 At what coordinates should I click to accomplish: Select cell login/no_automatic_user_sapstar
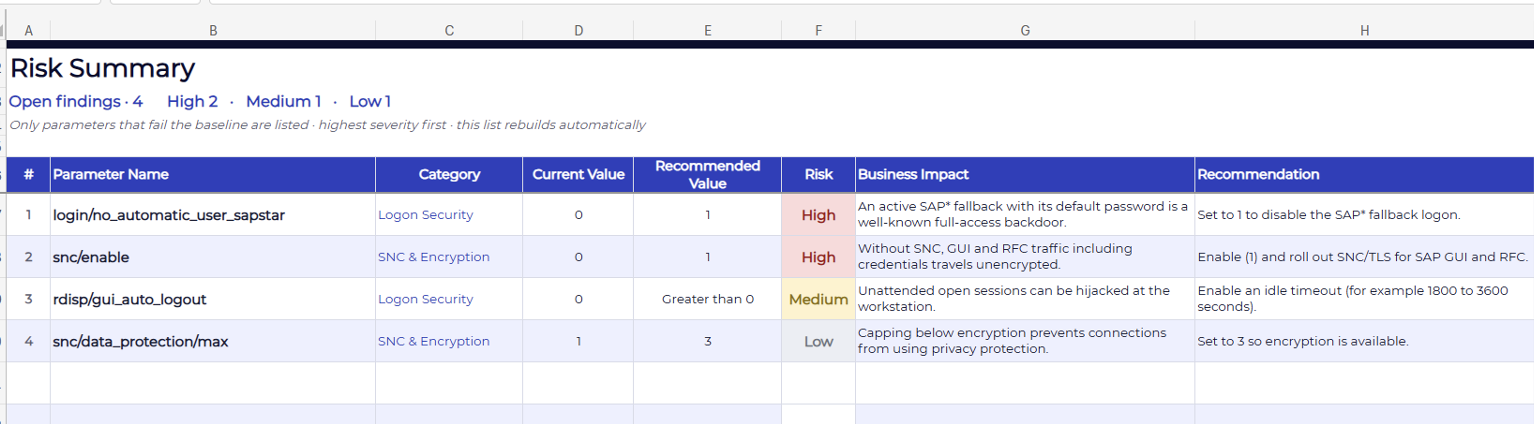click(x=213, y=215)
